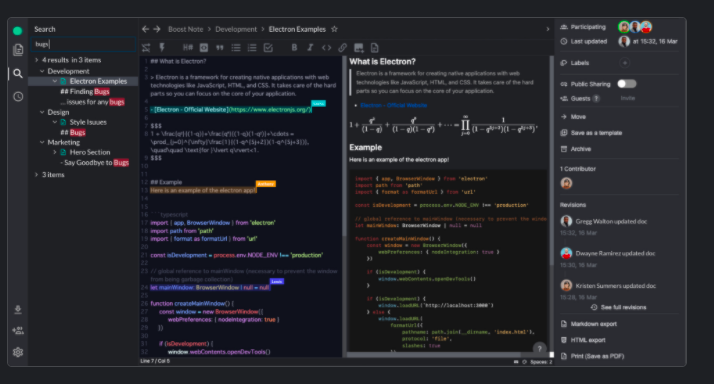714x384 pixels.
Task: Open the timeline clock sidebar icon
Action: [x=18, y=97]
